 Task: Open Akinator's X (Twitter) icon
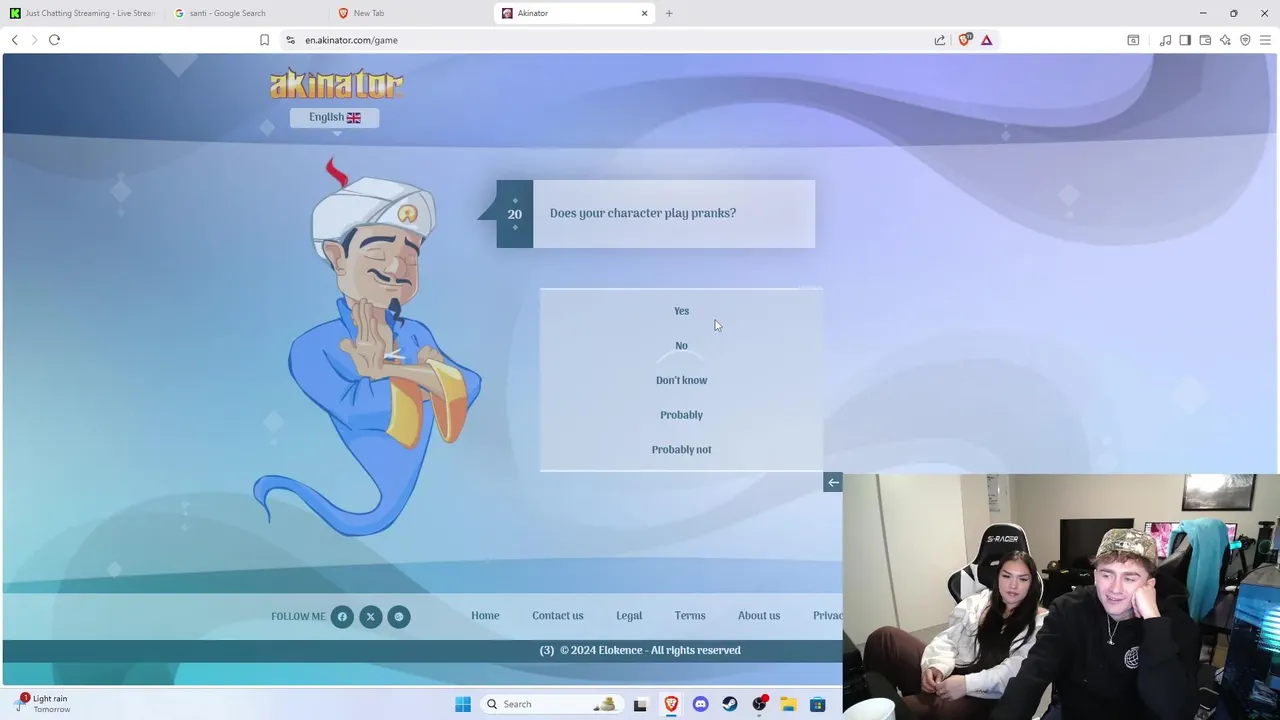point(370,617)
